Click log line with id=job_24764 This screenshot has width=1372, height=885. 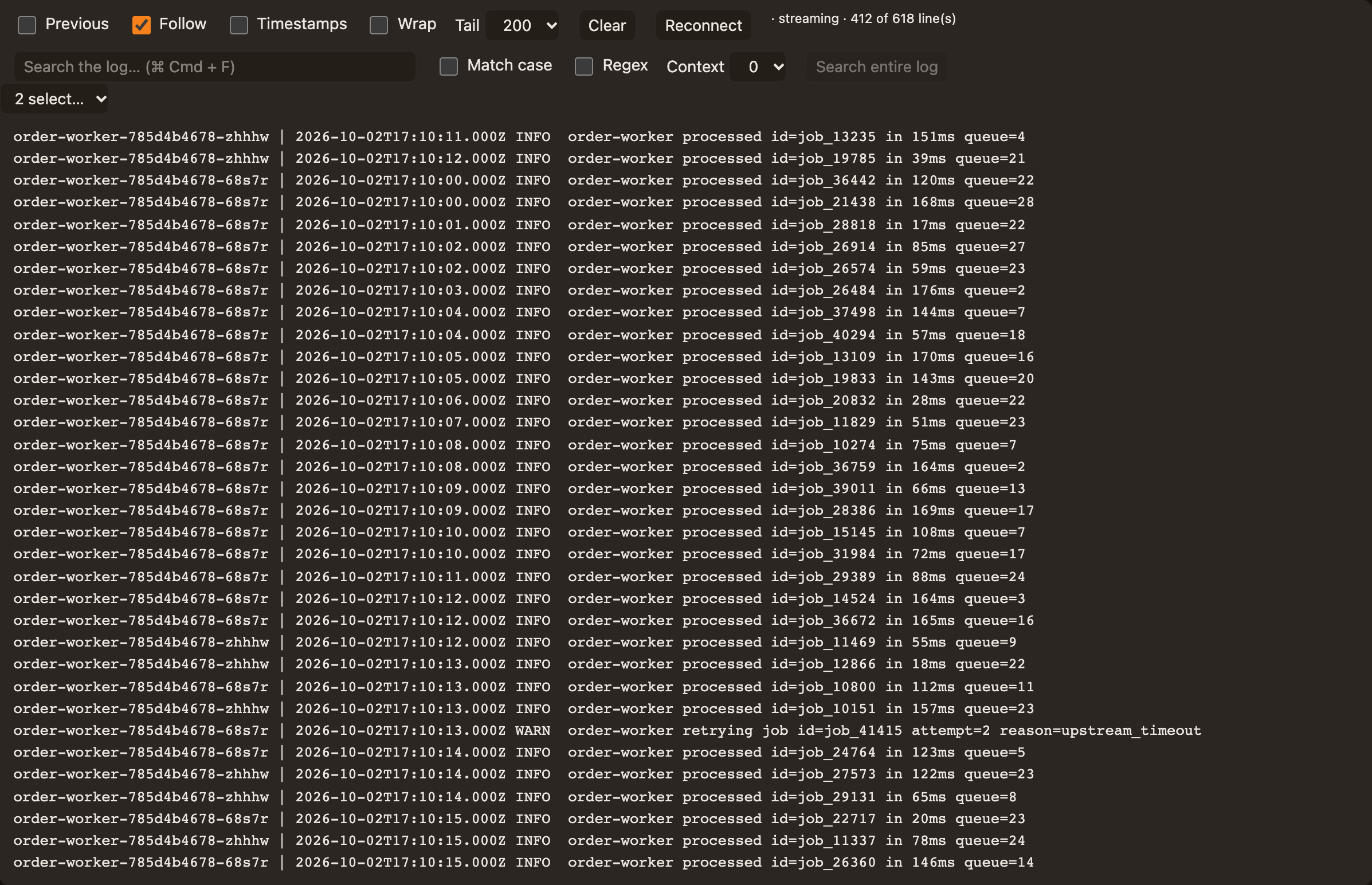[519, 753]
